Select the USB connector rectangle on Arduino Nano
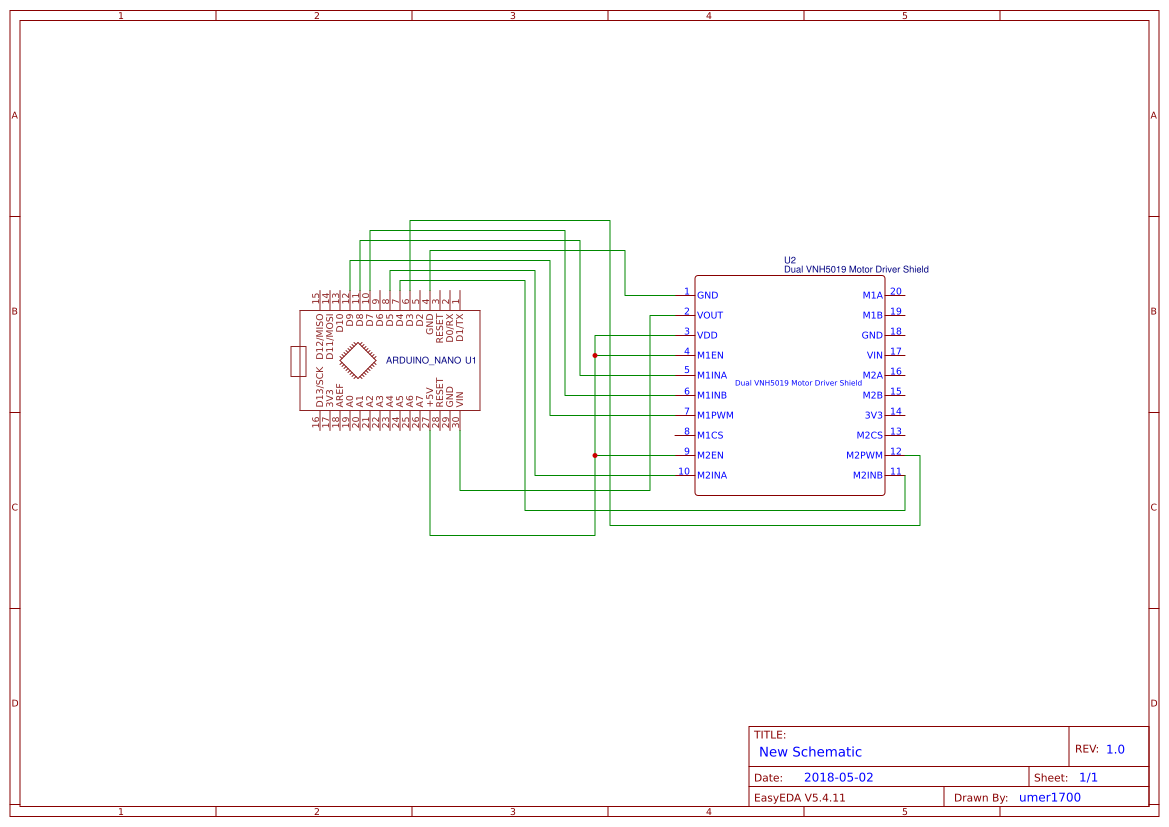 pos(298,361)
